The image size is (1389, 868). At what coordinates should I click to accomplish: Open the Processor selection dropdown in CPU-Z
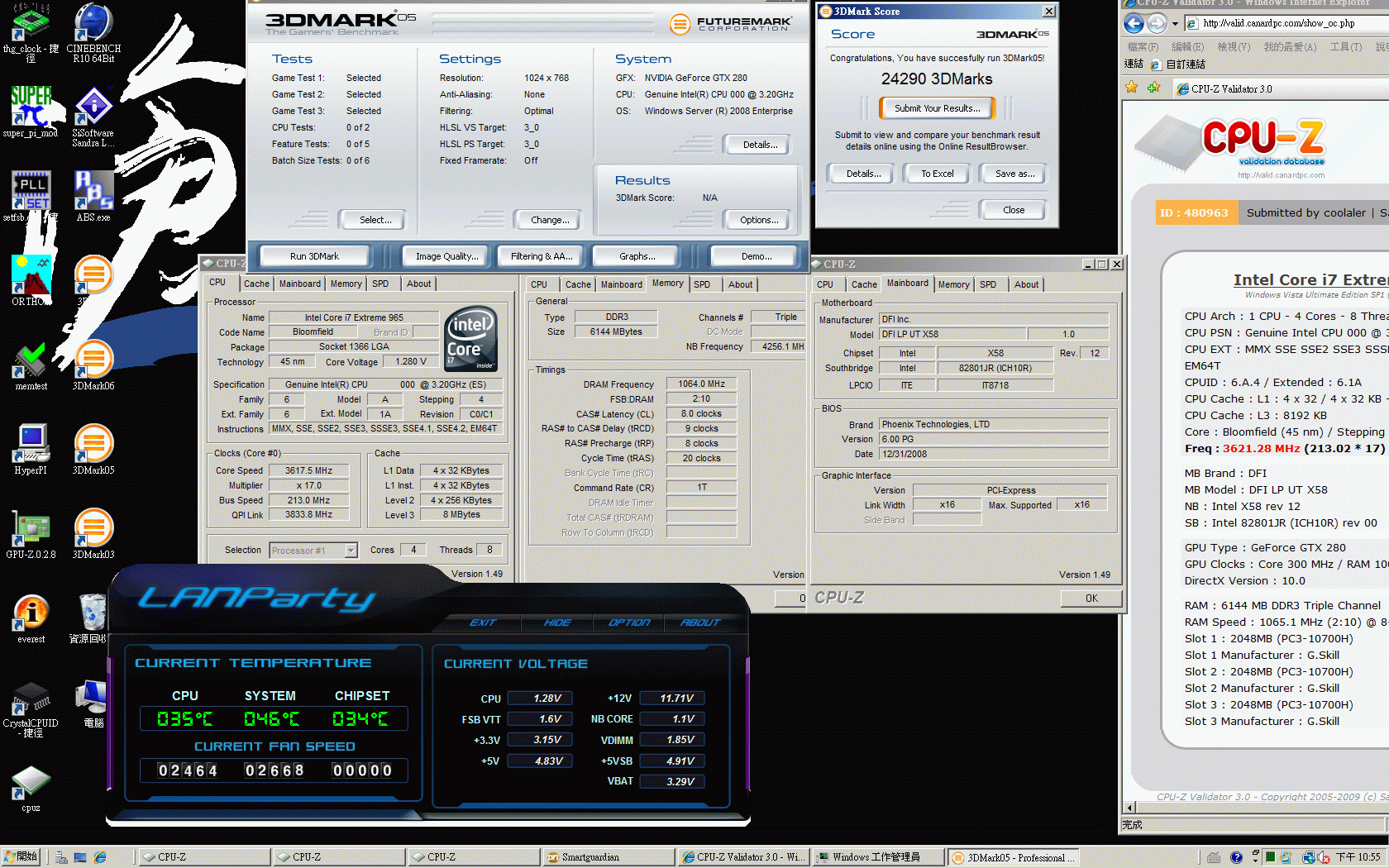pyautogui.click(x=351, y=551)
